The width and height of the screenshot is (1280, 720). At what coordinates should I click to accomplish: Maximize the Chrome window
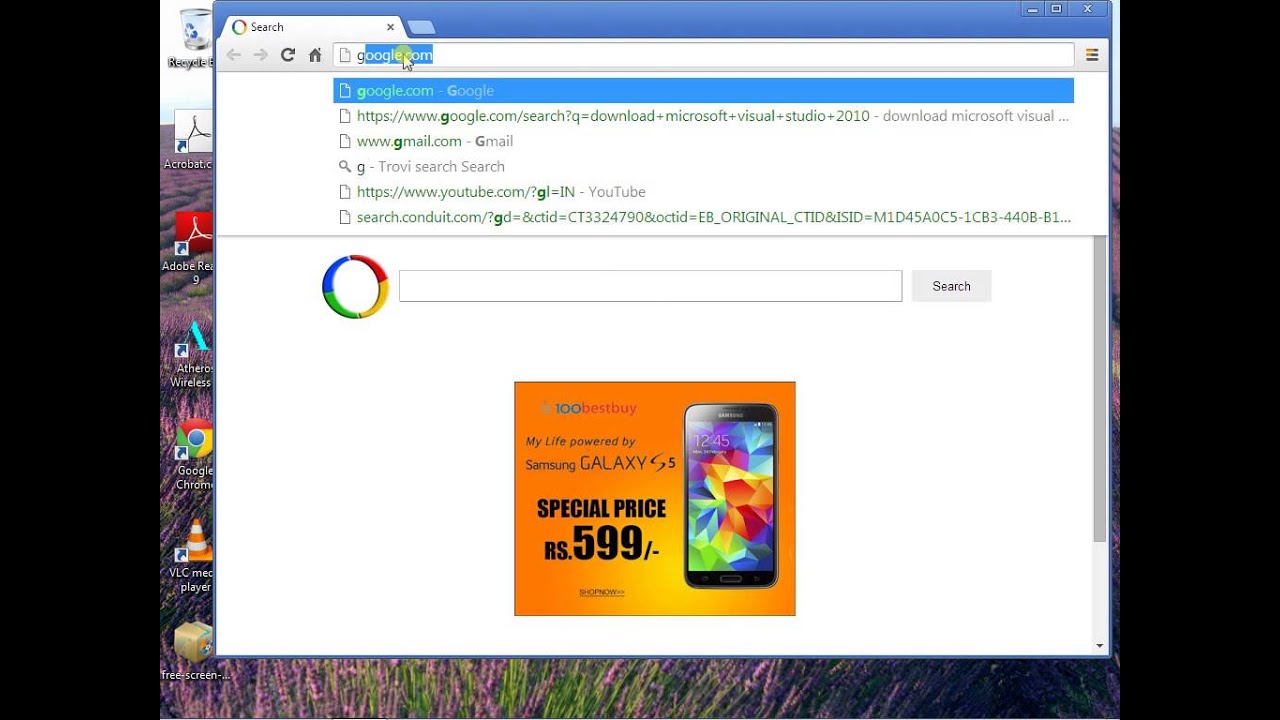(1056, 9)
